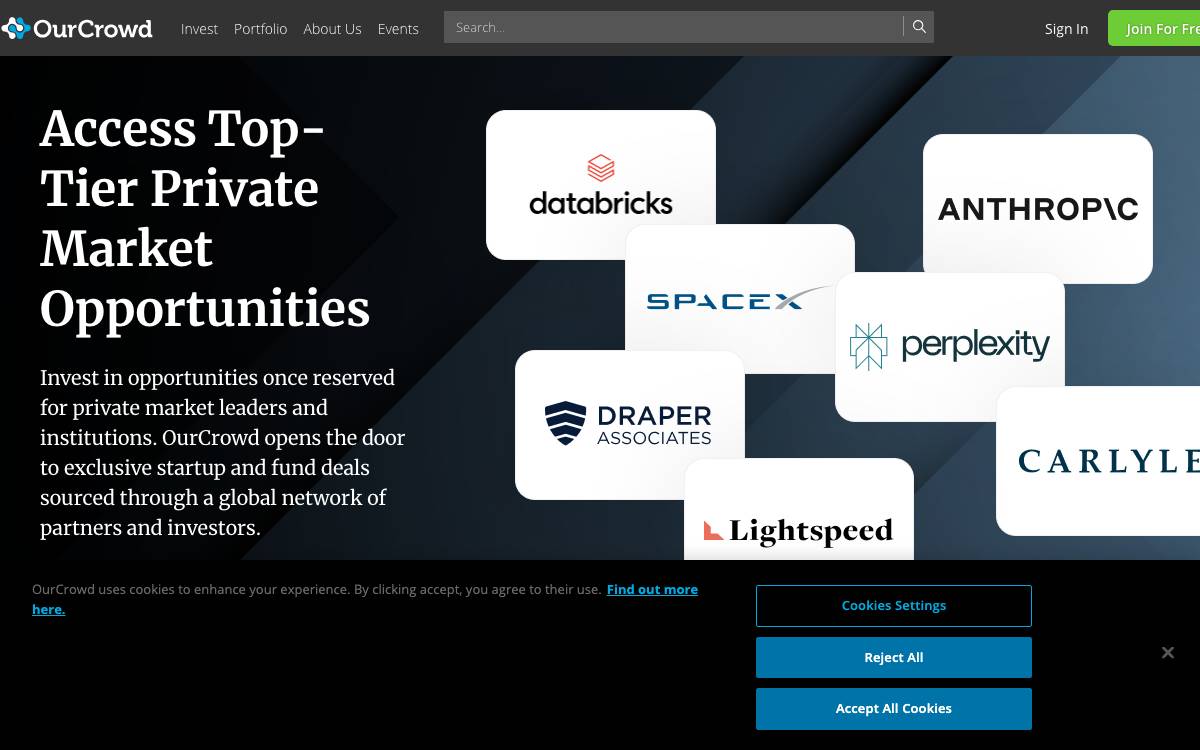Click the Sign In link
The width and height of the screenshot is (1200, 750).
(1066, 29)
